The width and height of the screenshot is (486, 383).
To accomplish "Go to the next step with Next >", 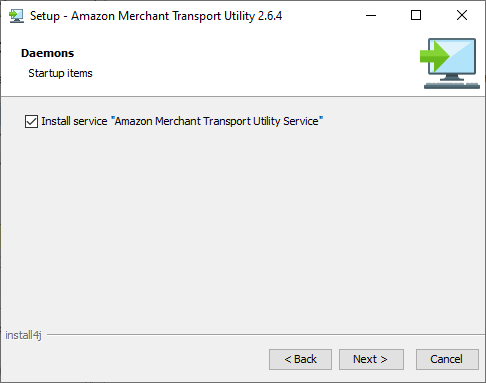I will [x=371, y=359].
